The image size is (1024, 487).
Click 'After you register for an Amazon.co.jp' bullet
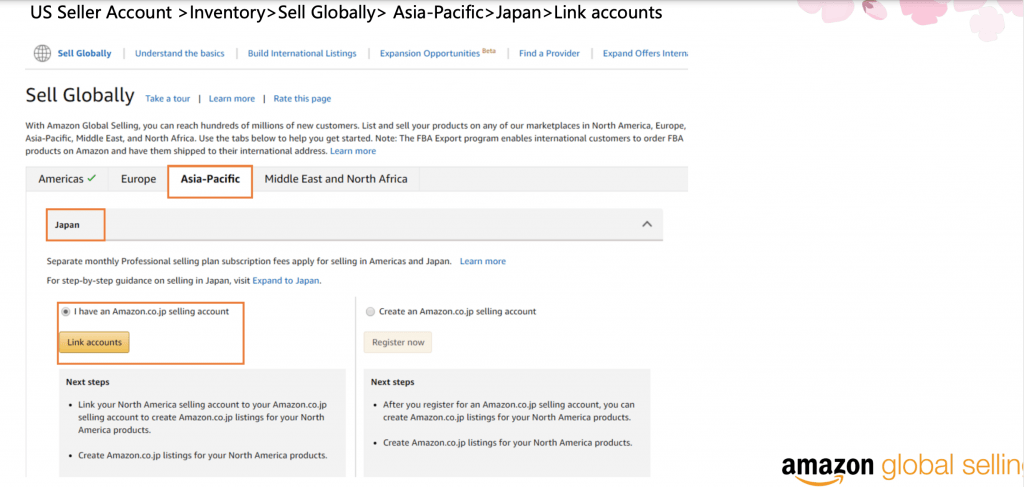point(509,411)
